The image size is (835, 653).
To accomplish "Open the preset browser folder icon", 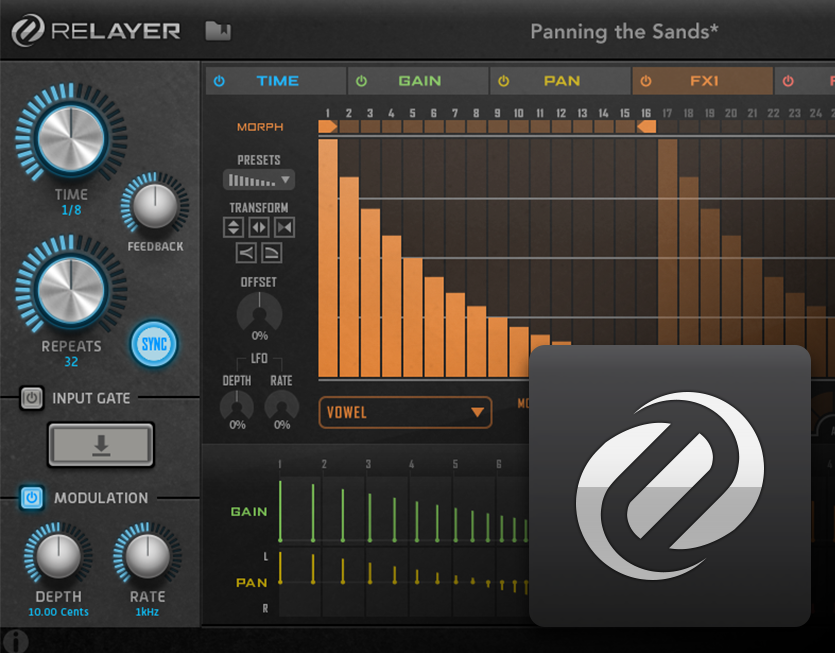I will click(x=218, y=31).
